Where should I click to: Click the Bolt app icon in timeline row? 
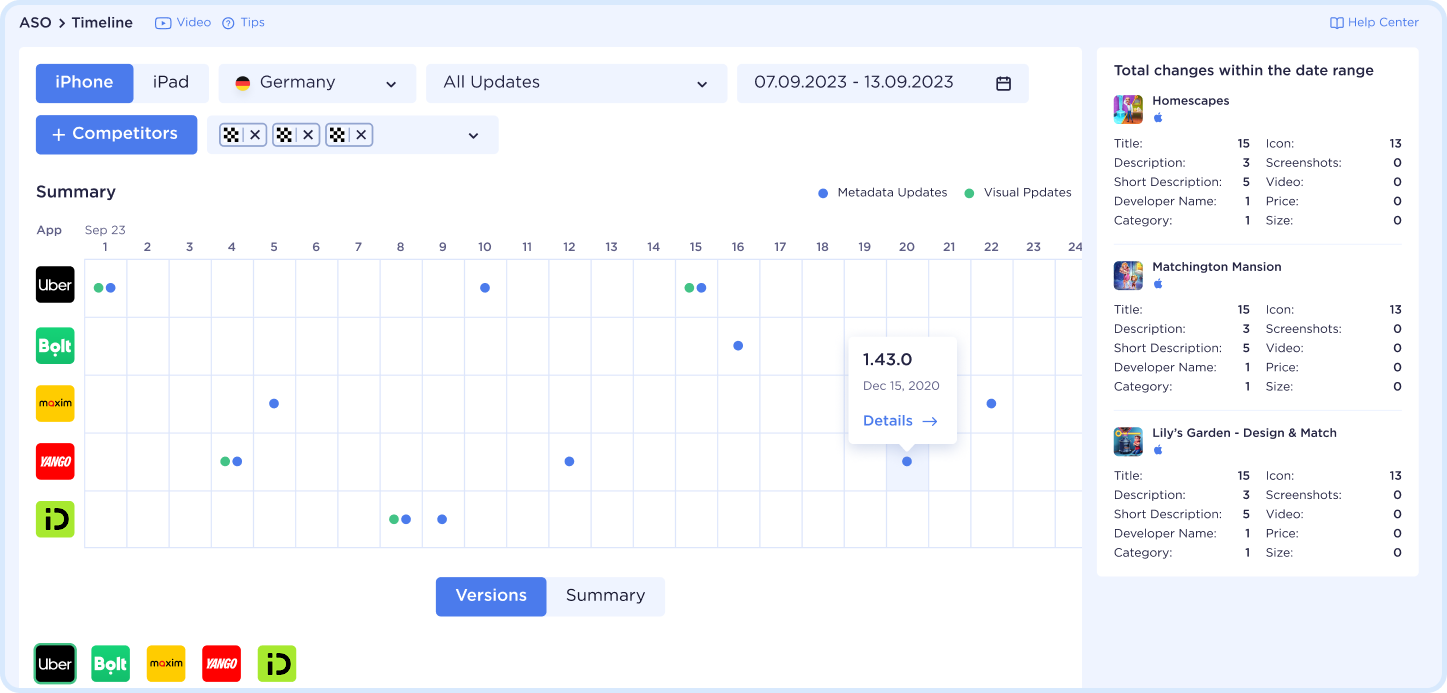pyautogui.click(x=55, y=346)
